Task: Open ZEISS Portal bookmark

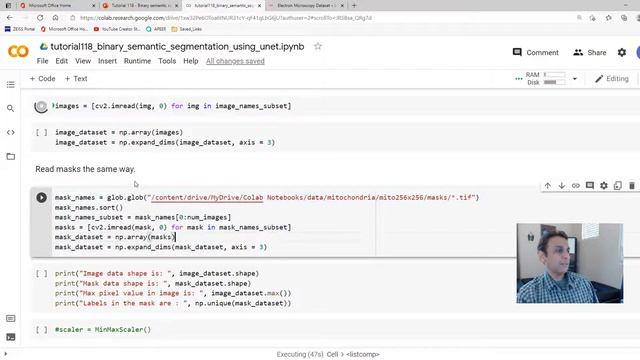Action: 20,29
